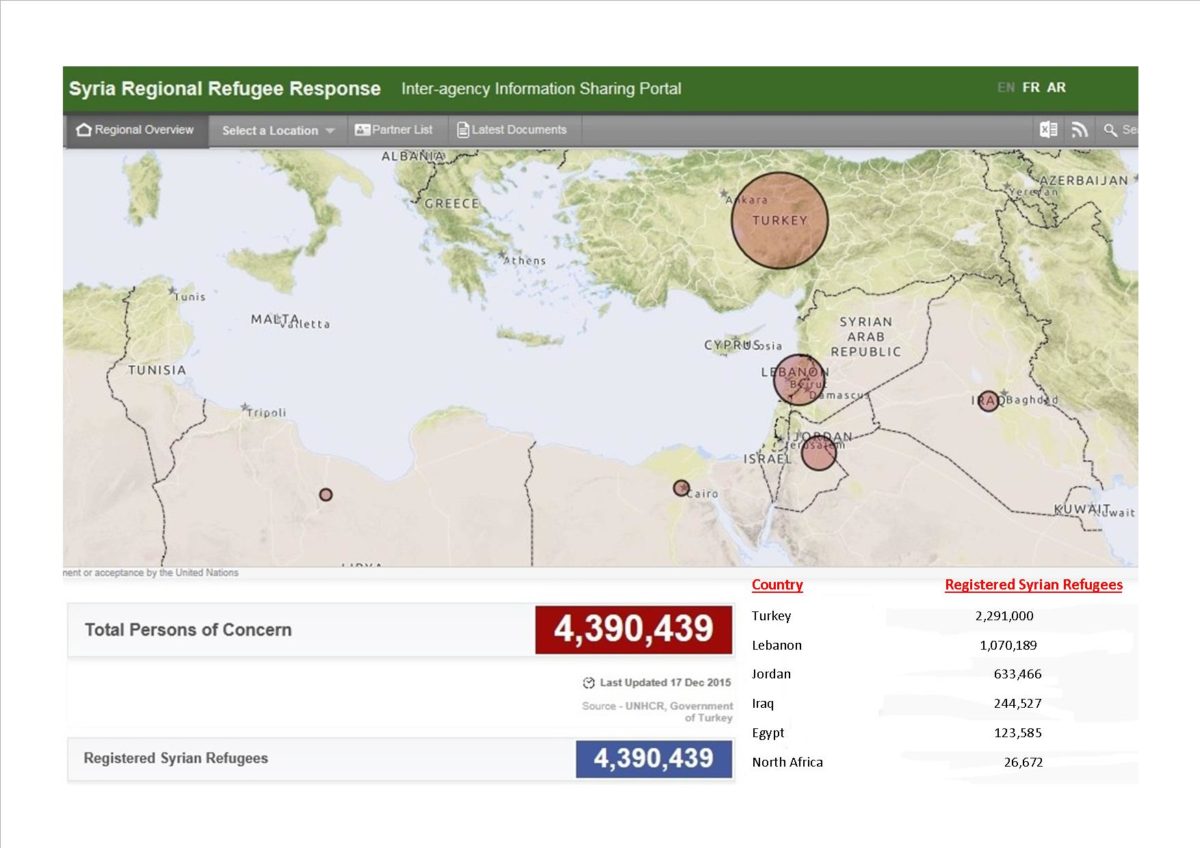Select the Iraq circle marker near Baghdad
Screen dimensions: 1200x848
[988, 401]
